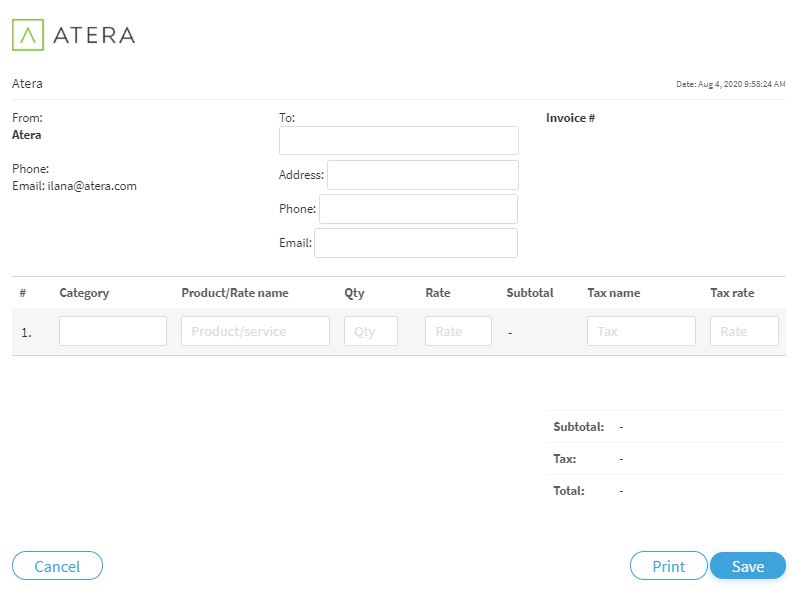800x596 pixels.
Task: Click the Date: Aug 4, 2020 text
Action: click(731, 84)
